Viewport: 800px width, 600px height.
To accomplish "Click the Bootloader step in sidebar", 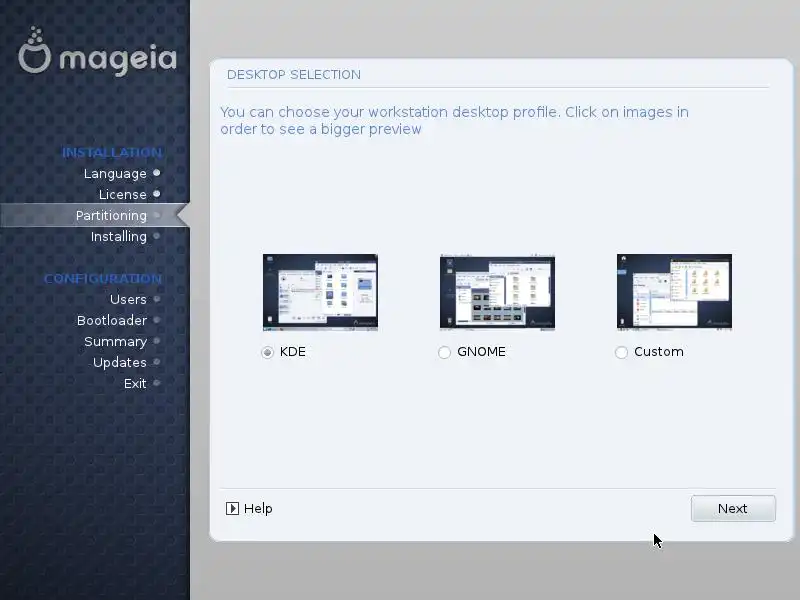I will pyautogui.click(x=112, y=320).
